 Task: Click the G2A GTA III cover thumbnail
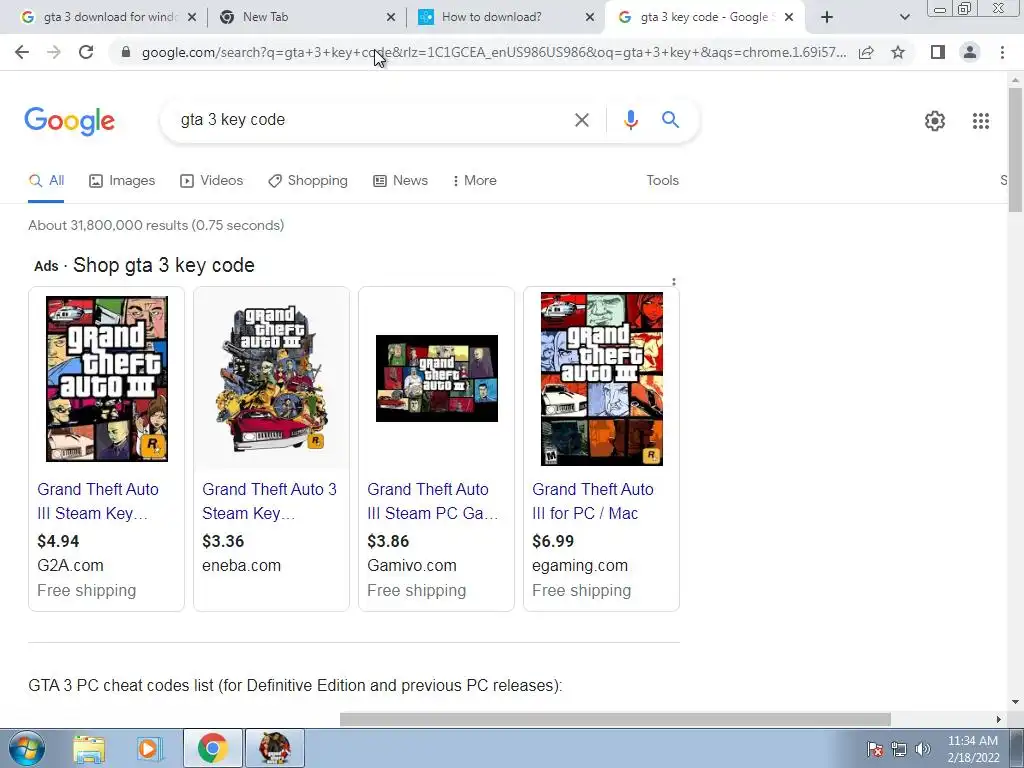pyautogui.click(x=106, y=379)
